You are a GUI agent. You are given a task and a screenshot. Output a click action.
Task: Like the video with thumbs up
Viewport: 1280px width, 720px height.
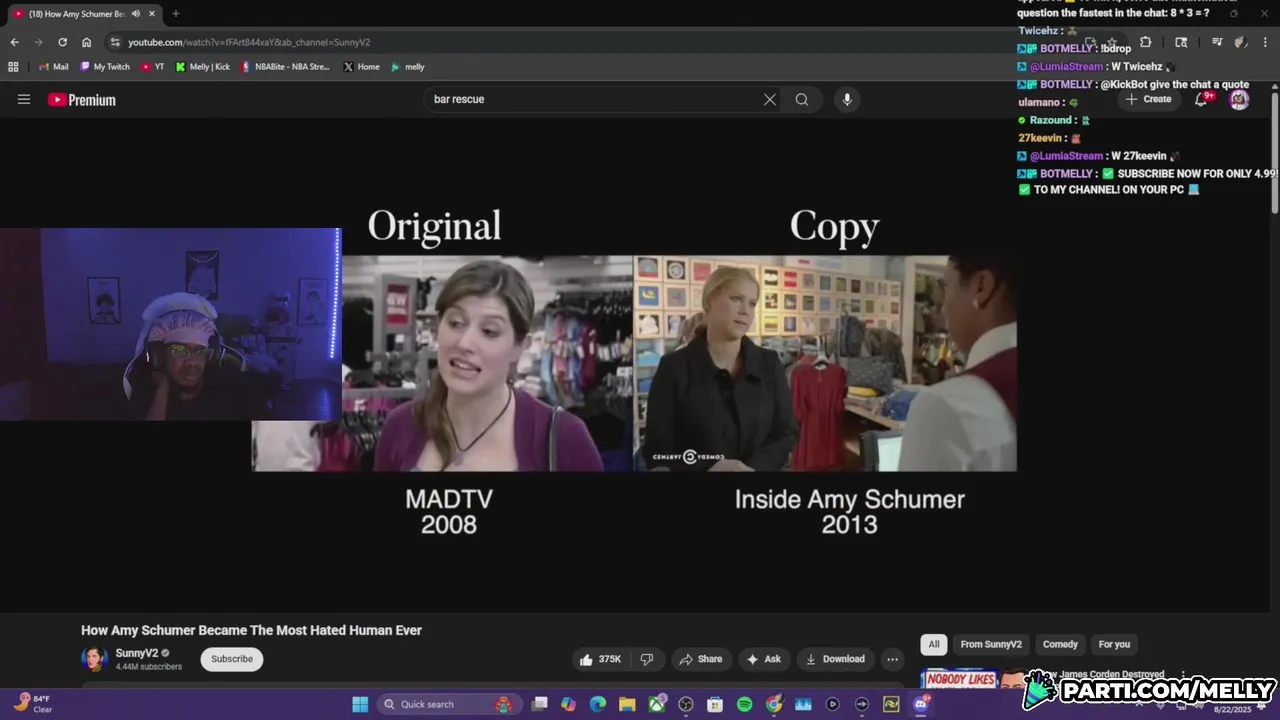point(600,659)
